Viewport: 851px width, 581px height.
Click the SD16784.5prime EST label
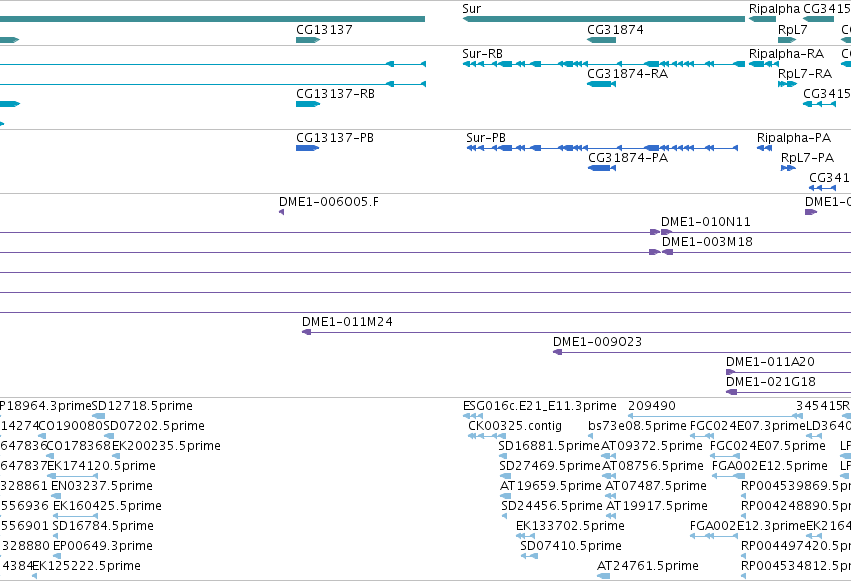tap(103, 526)
